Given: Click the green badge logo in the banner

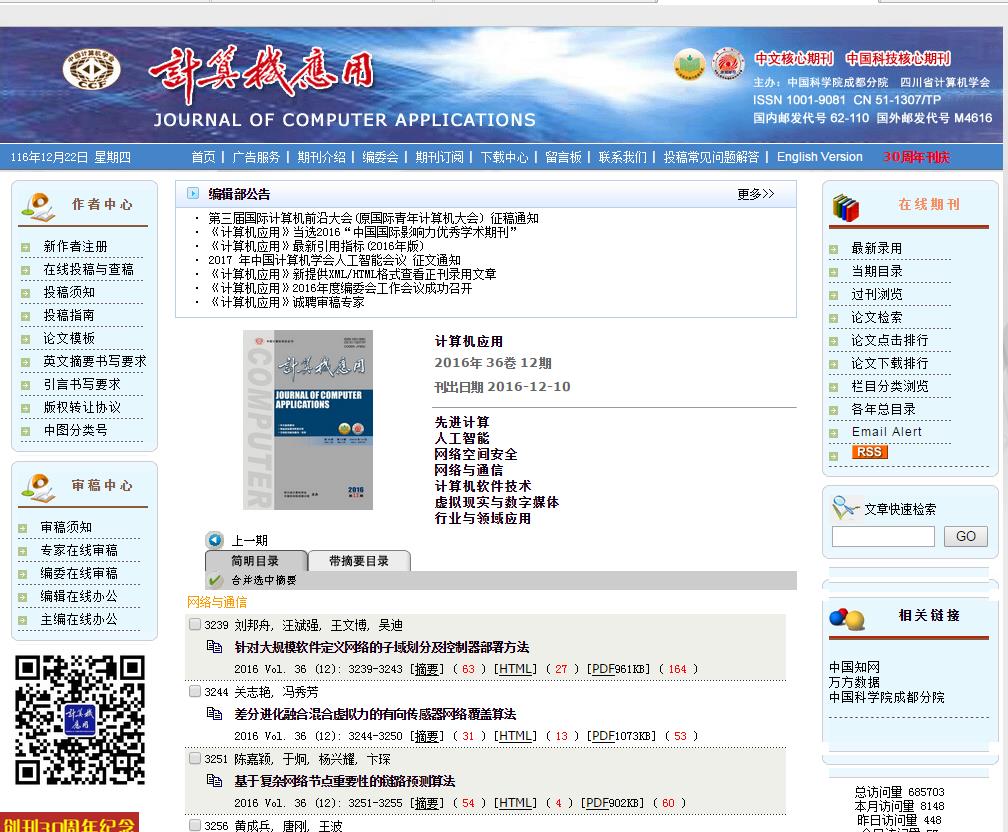Looking at the screenshot, I should (x=689, y=65).
